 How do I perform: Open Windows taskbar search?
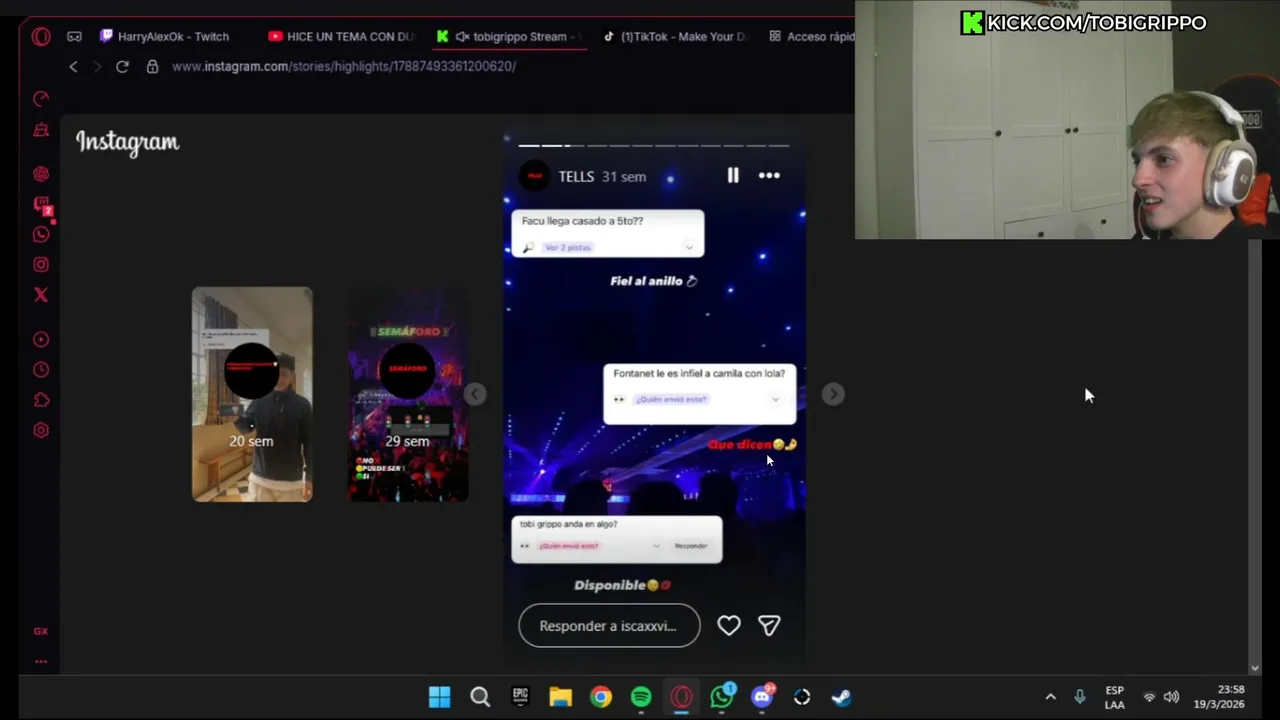click(x=480, y=697)
